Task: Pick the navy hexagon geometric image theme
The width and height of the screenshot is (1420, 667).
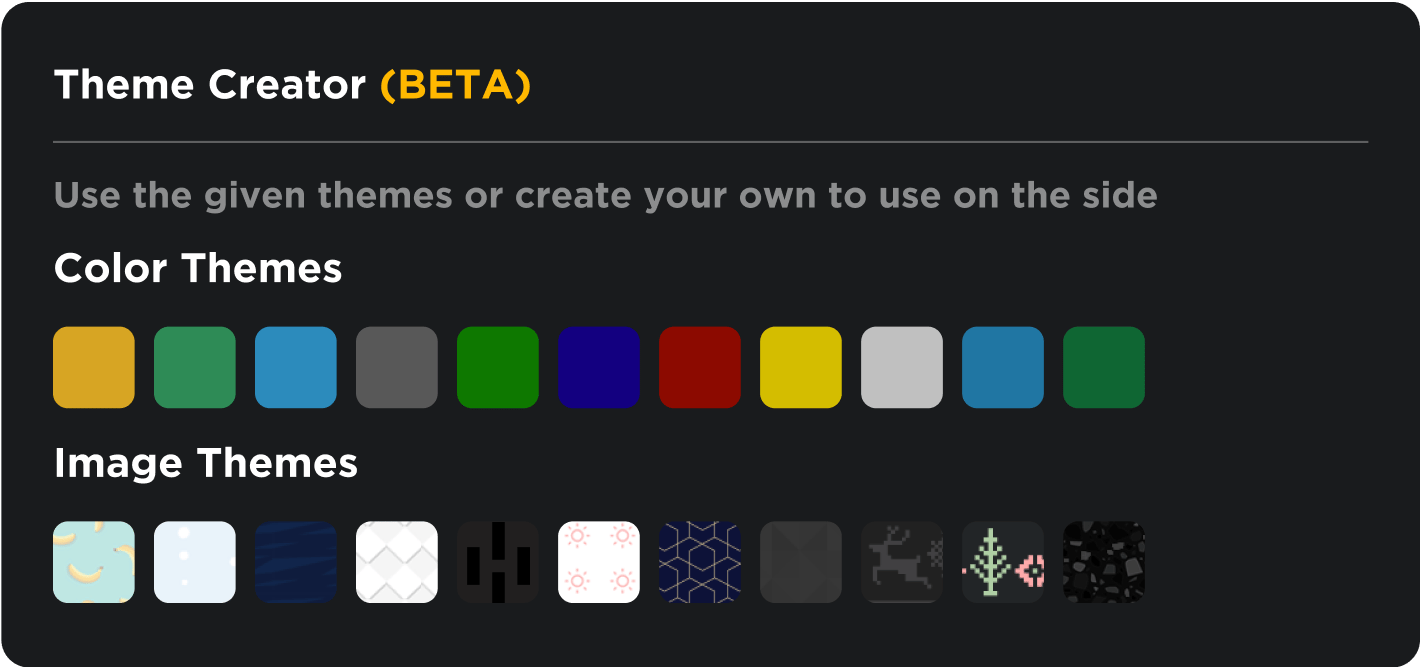Action: tap(700, 562)
